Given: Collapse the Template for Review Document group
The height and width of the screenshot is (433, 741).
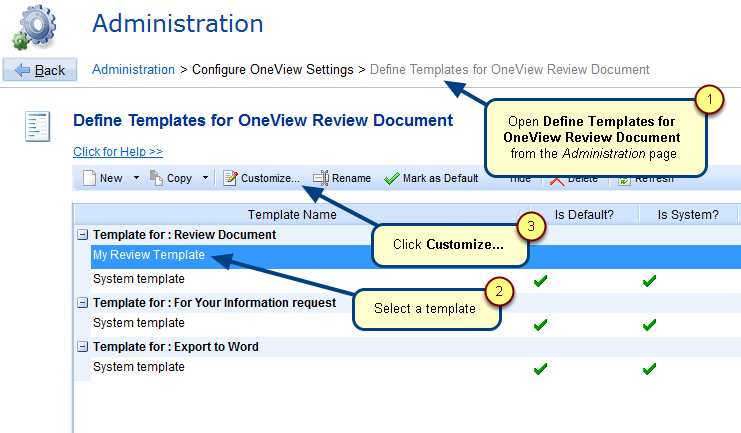Looking at the screenshot, I should (x=82, y=235).
